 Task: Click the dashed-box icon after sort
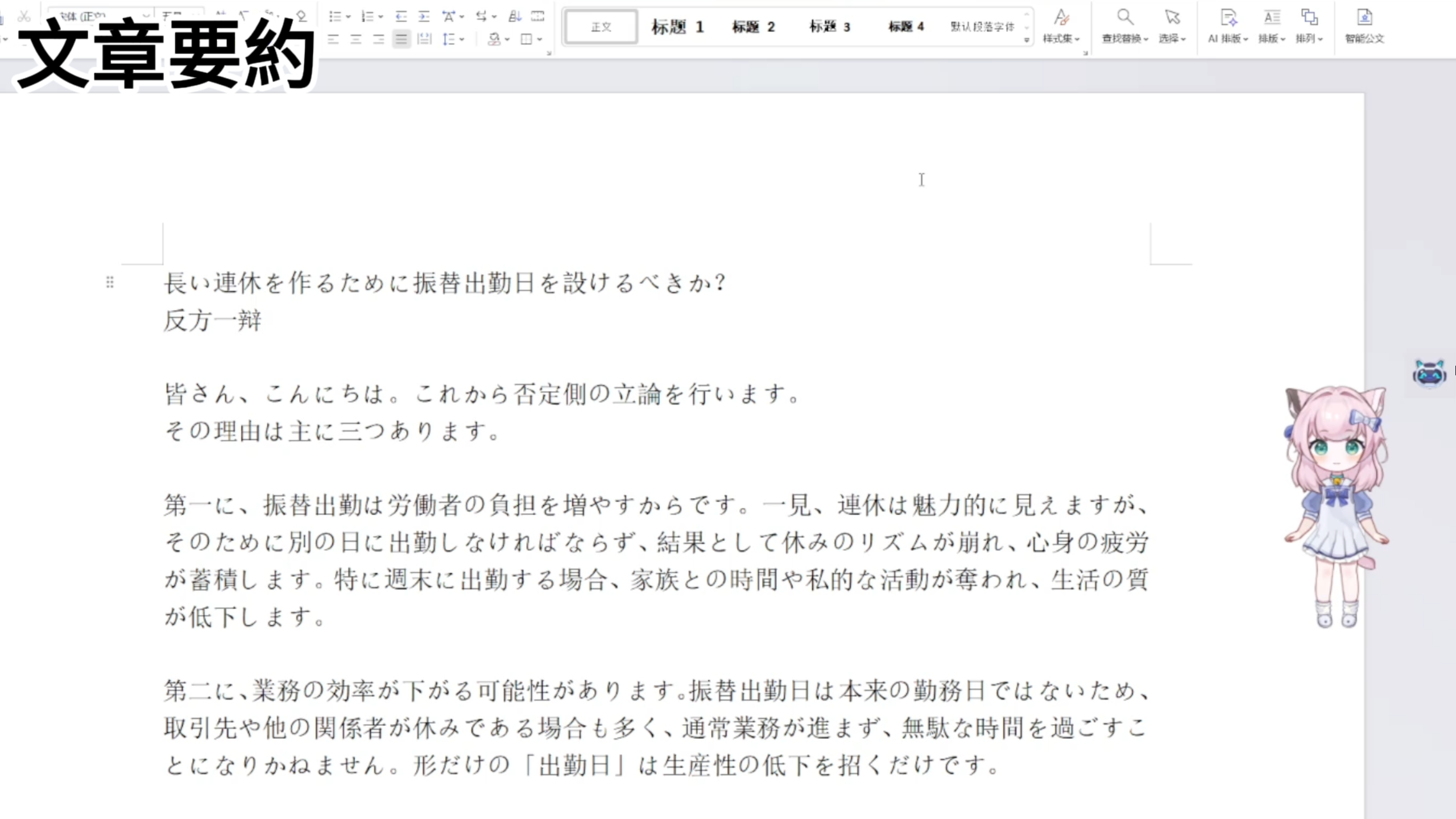537,16
